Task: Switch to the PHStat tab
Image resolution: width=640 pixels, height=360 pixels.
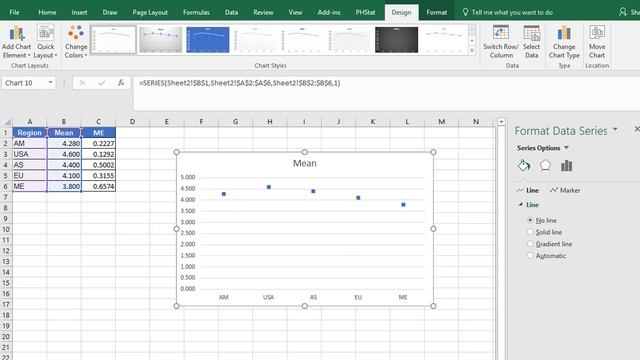Action: pos(365,12)
